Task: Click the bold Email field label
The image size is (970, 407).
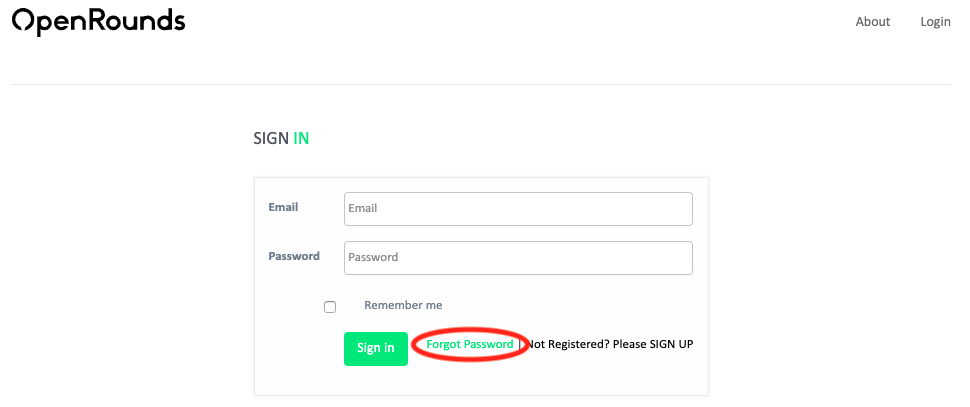Action: pyautogui.click(x=283, y=208)
